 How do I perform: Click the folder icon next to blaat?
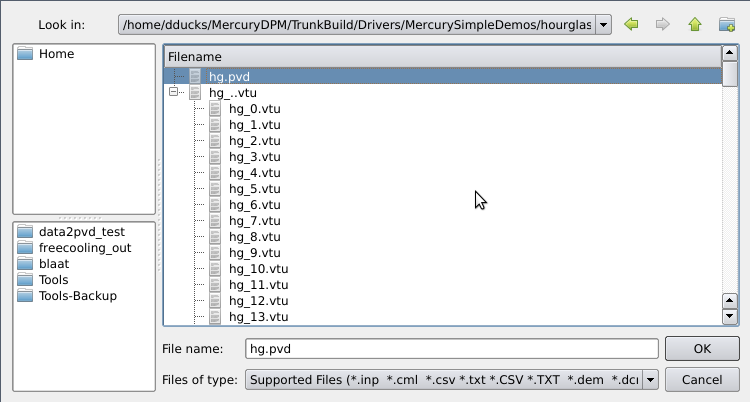click(x=25, y=264)
